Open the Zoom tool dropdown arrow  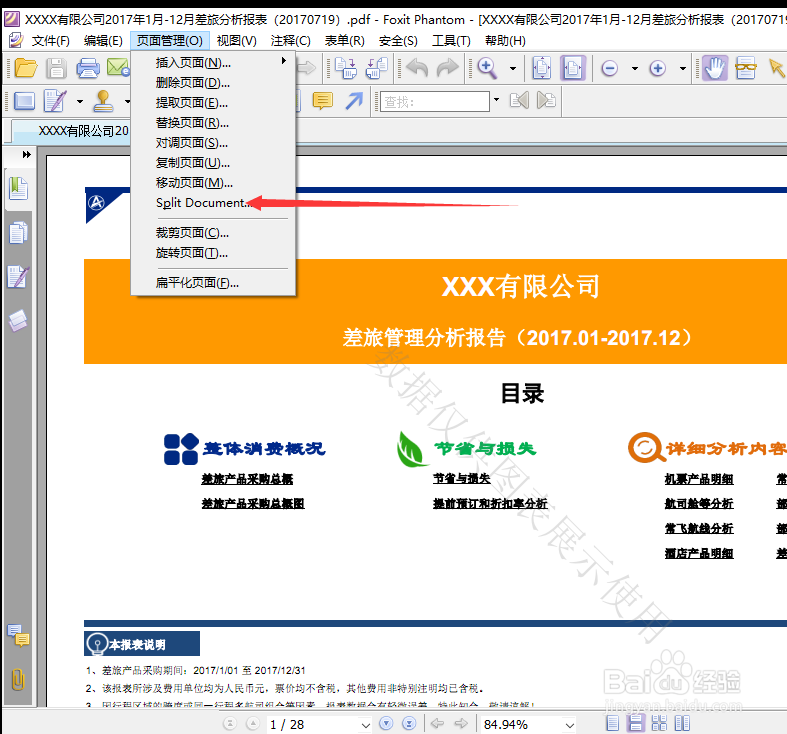[x=512, y=68]
